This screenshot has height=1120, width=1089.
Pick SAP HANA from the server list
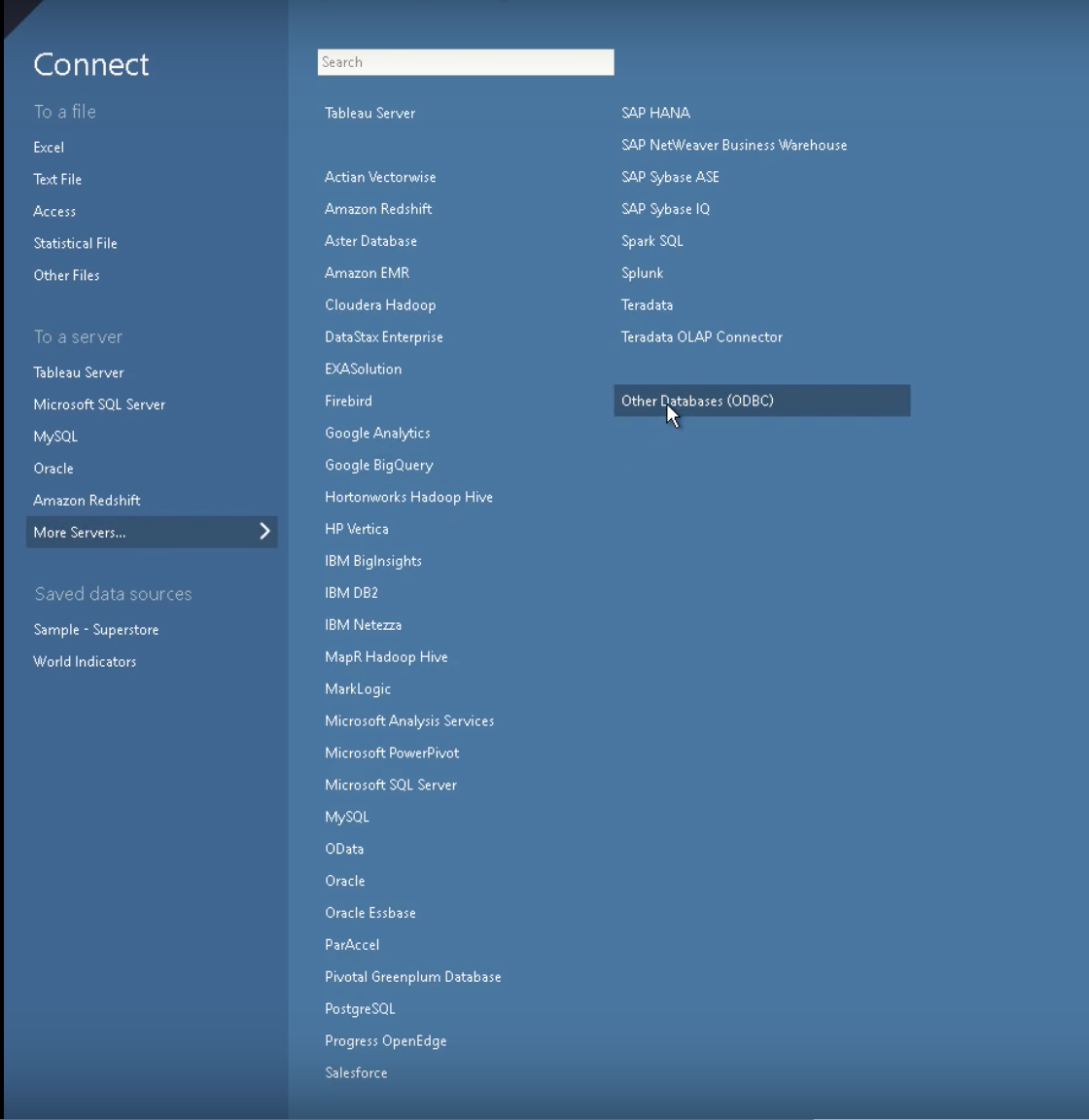click(x=655, y=113)
